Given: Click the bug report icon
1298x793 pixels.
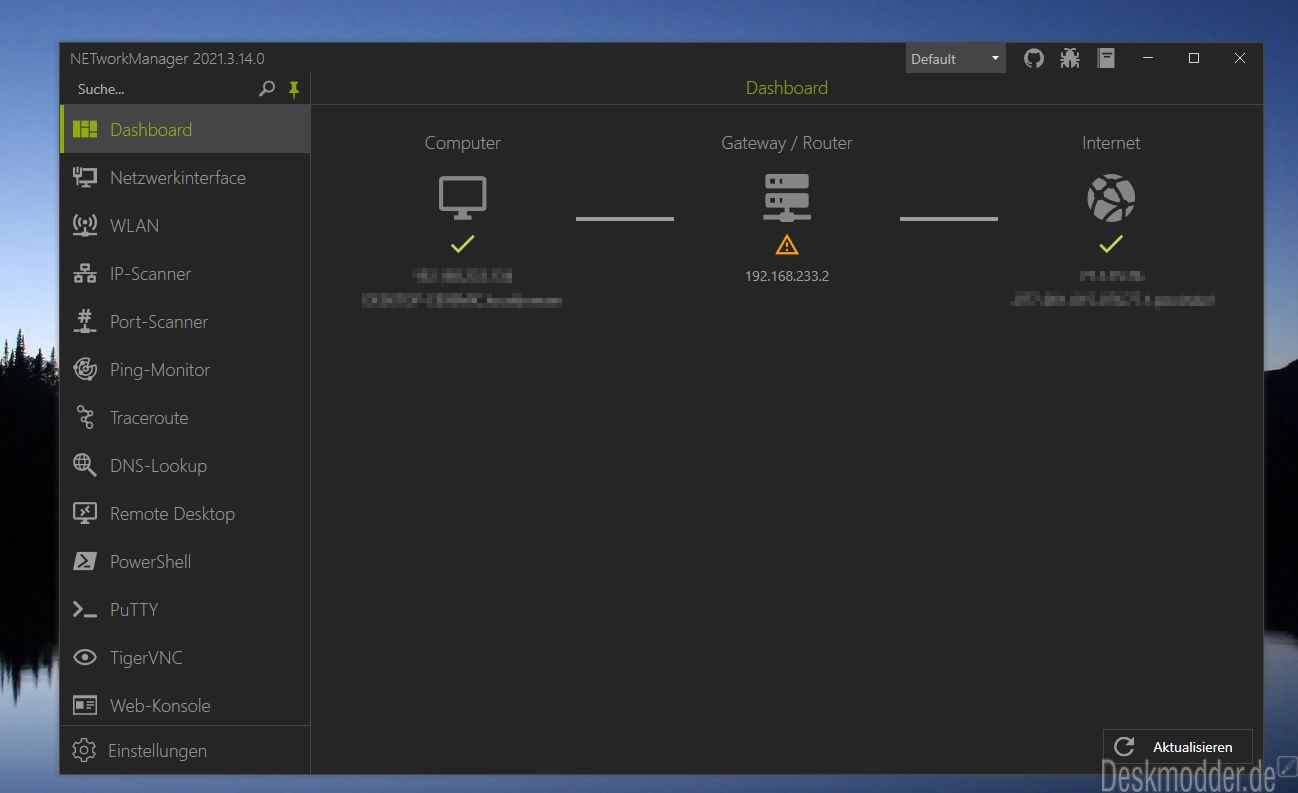Looking at the screenshot, I should [1070, 59].
